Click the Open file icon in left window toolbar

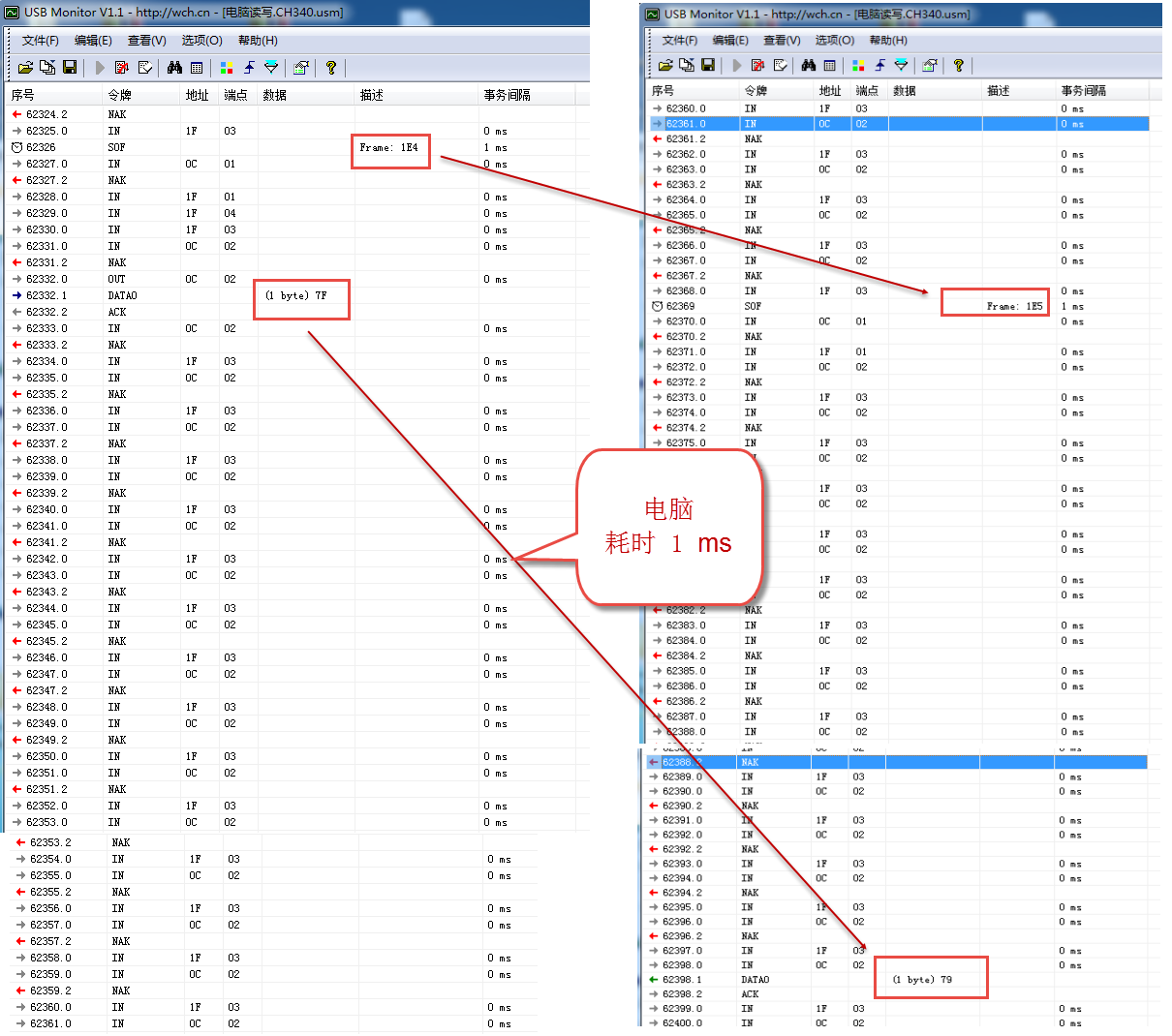pyautogui.click(x=25, y=68)
